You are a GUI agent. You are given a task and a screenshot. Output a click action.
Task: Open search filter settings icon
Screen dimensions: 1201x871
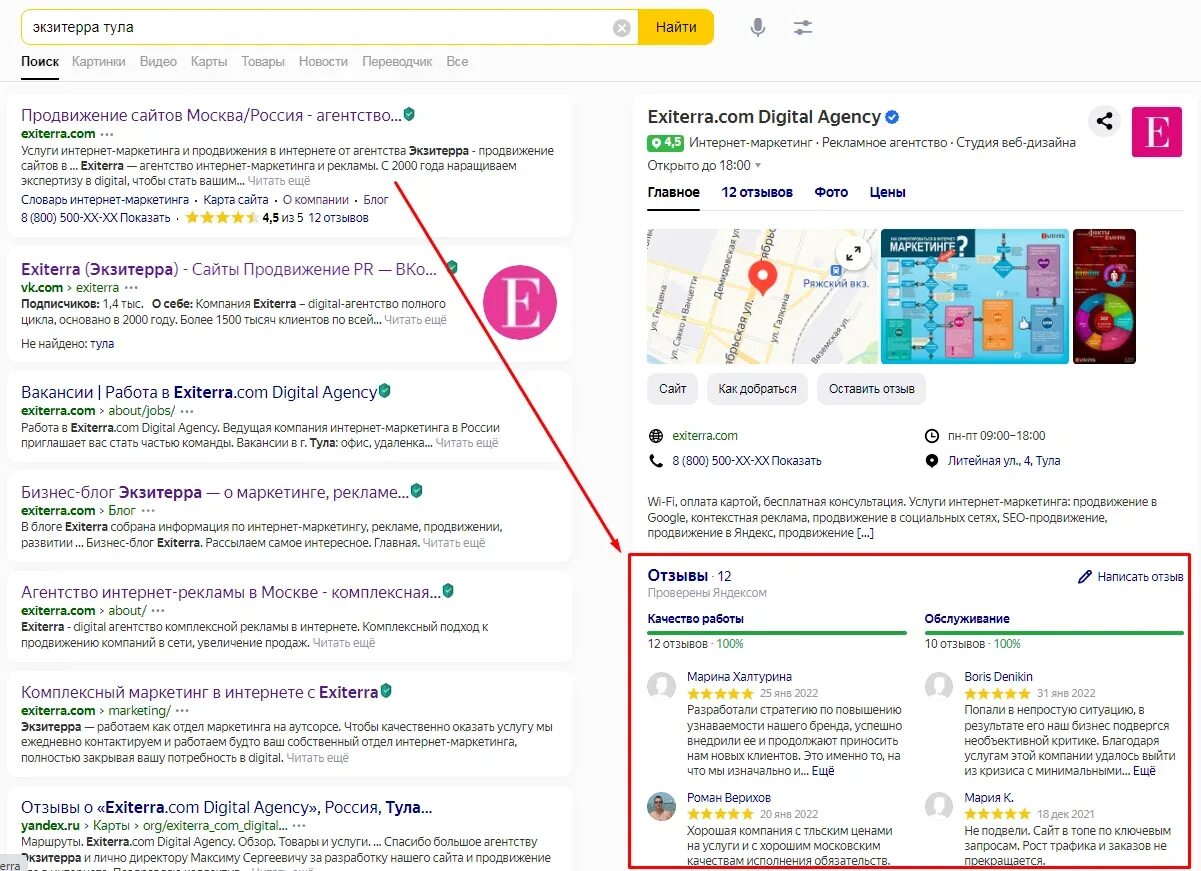click(x=803, y=27)
